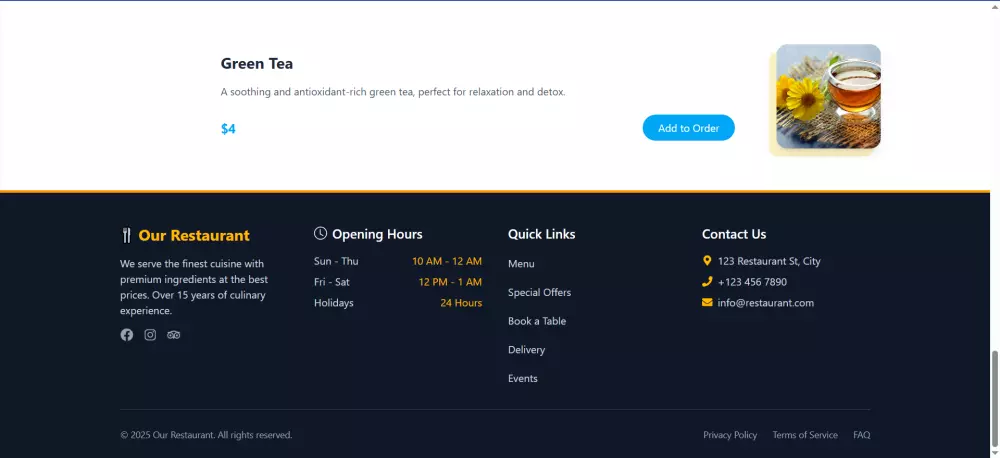The width and height of the screenshot is (1000, 458).
Task: Click the phone handset icon
Action: (707, 281)
